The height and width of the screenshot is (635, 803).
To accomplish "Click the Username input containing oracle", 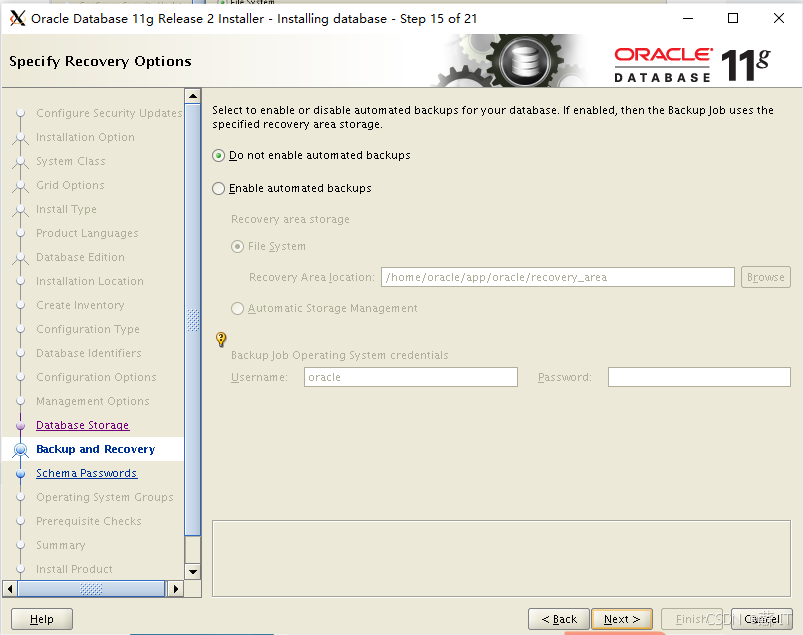I will (x=410, y=377).
